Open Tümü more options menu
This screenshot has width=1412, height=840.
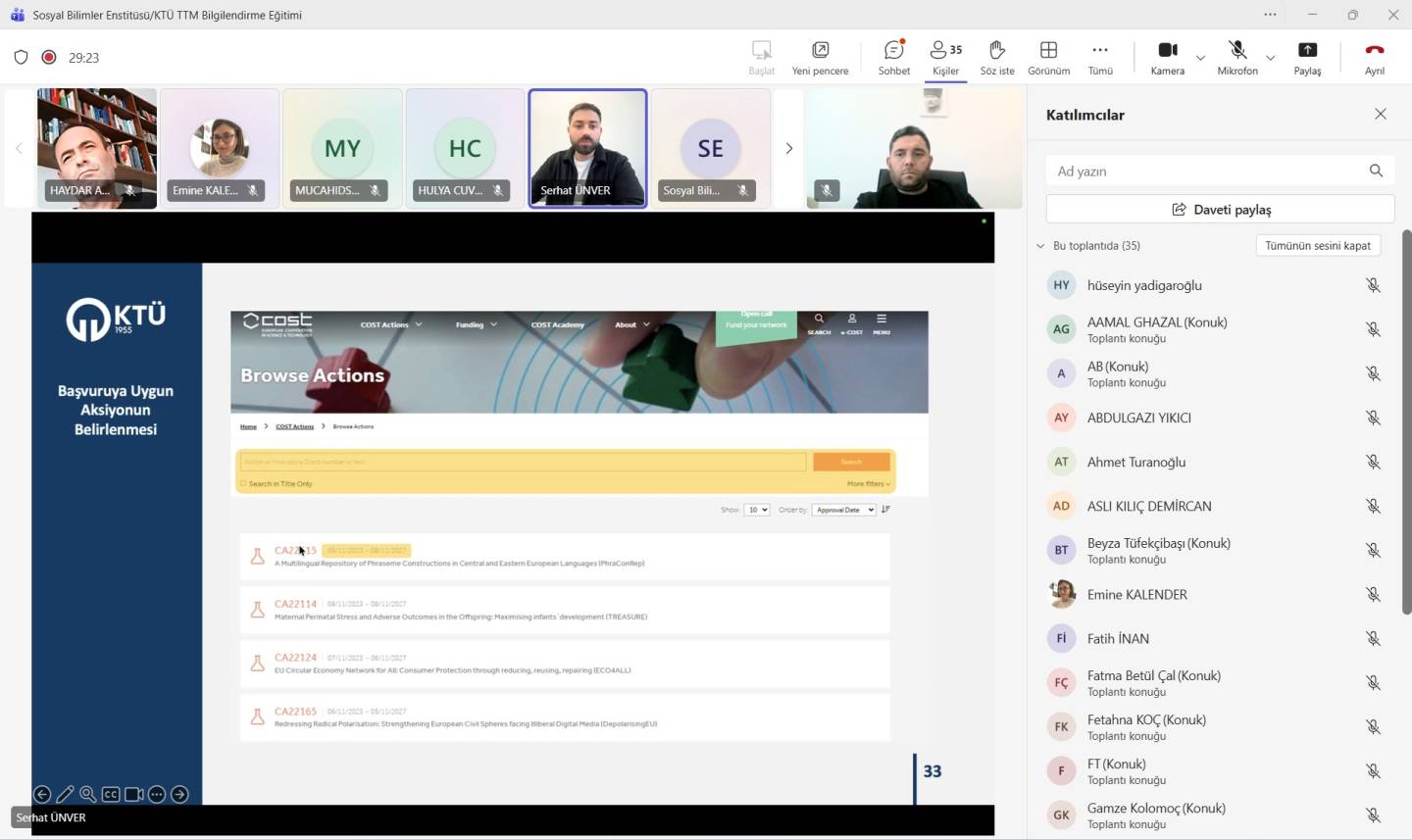tap(1100, 57)
